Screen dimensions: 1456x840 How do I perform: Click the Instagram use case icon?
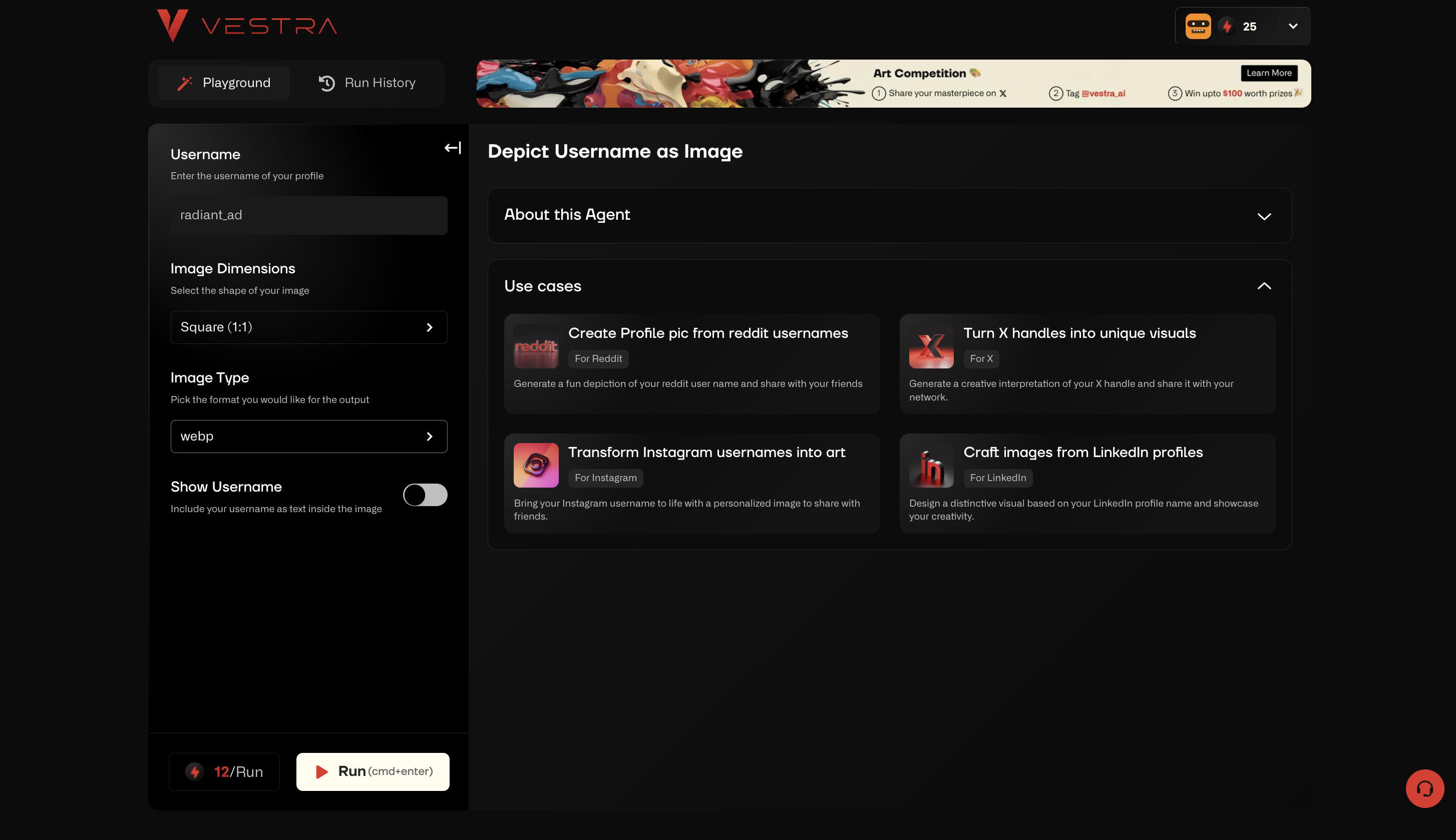click(x=536, y=465)
